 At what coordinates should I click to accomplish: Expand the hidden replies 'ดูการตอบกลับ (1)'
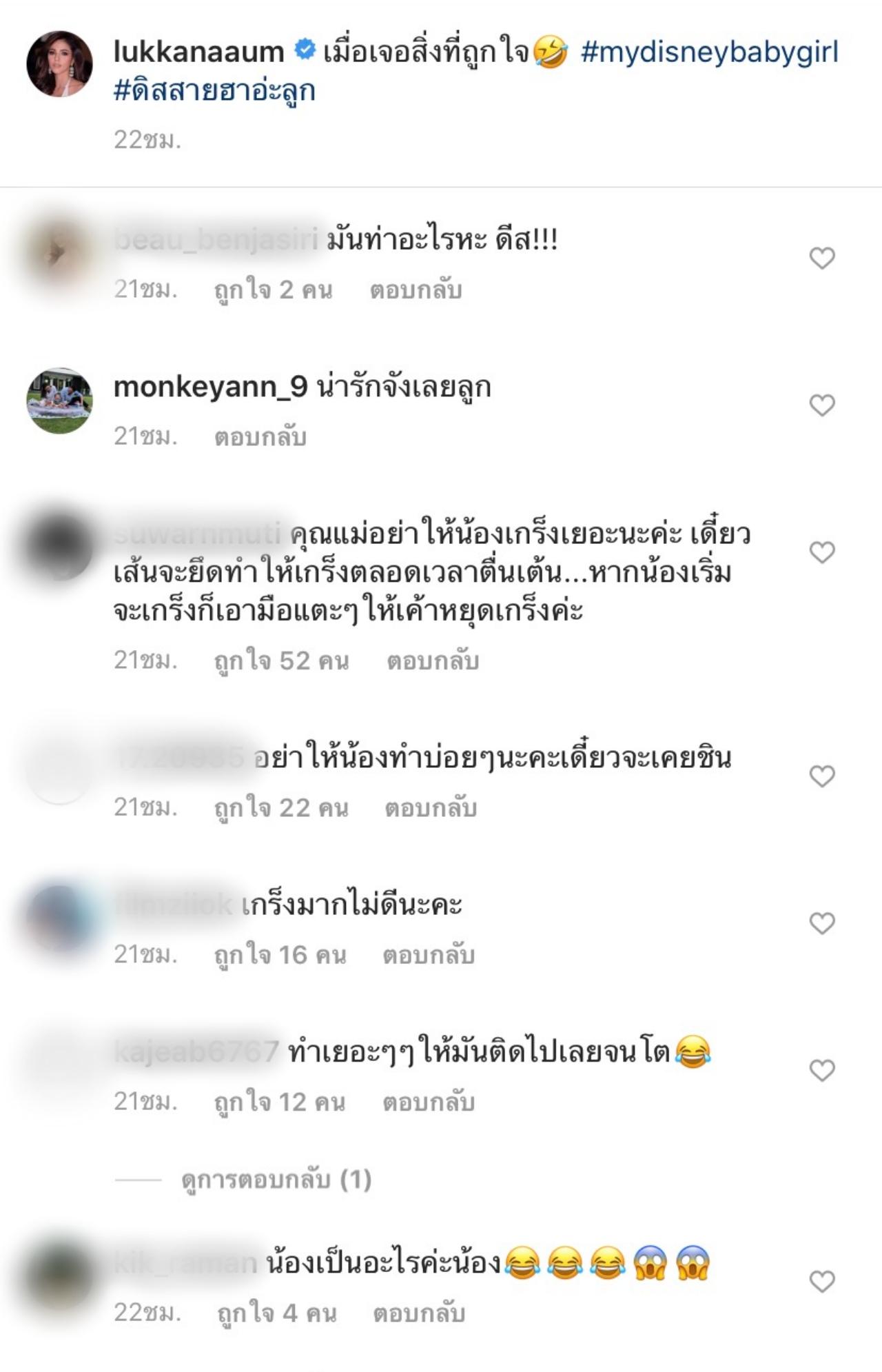point(276,1180)
